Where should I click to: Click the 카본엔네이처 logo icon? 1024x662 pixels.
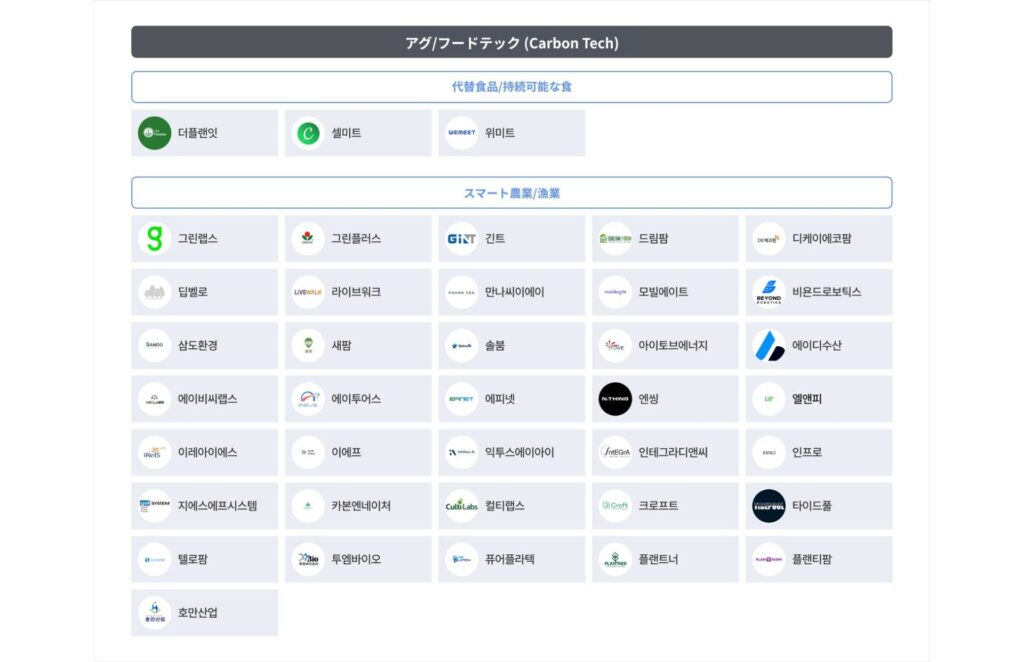coord(308,506)
